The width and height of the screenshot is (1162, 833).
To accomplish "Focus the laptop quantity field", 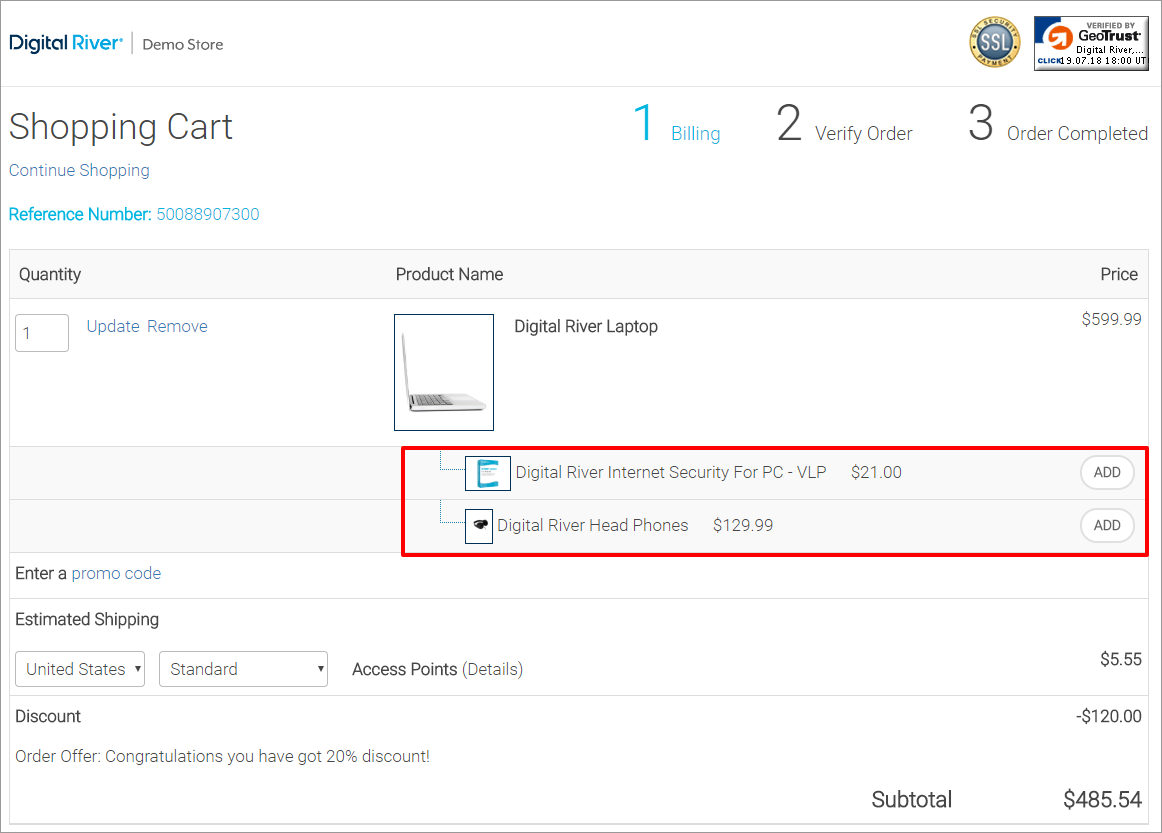I will (42, 333).
